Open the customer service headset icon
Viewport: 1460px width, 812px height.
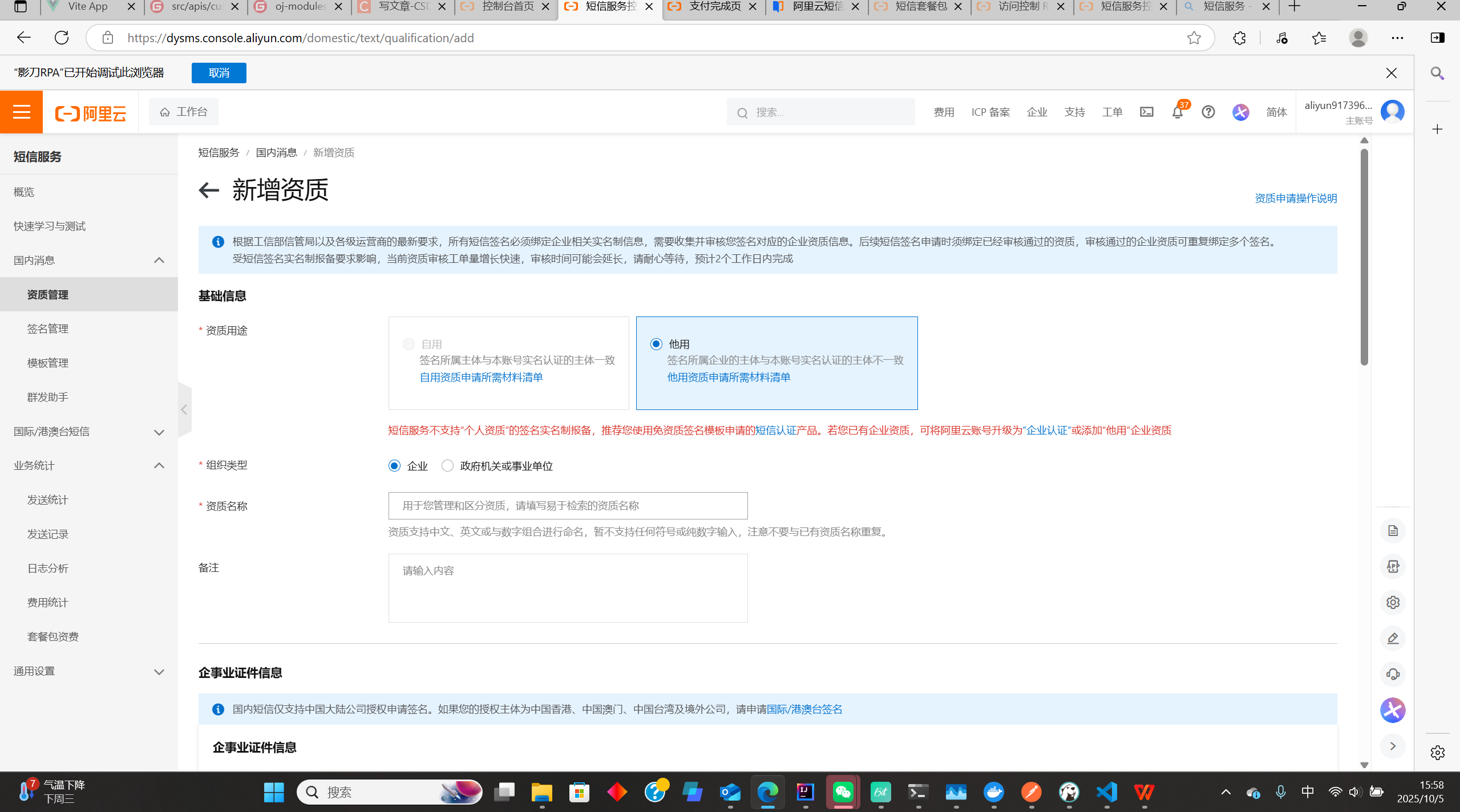coord(1393,675)
